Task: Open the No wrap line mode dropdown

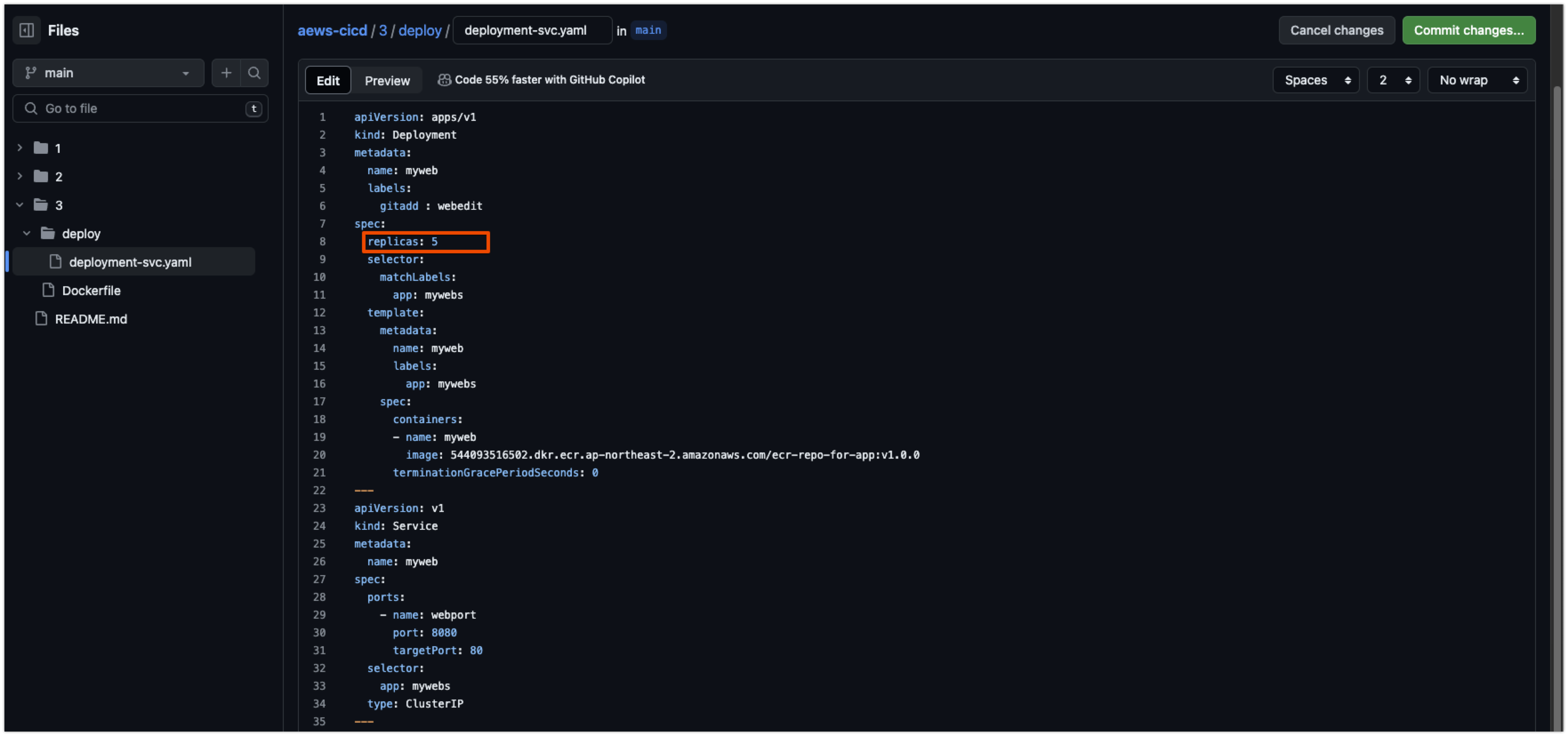Action: click(x=1477, y=80)
